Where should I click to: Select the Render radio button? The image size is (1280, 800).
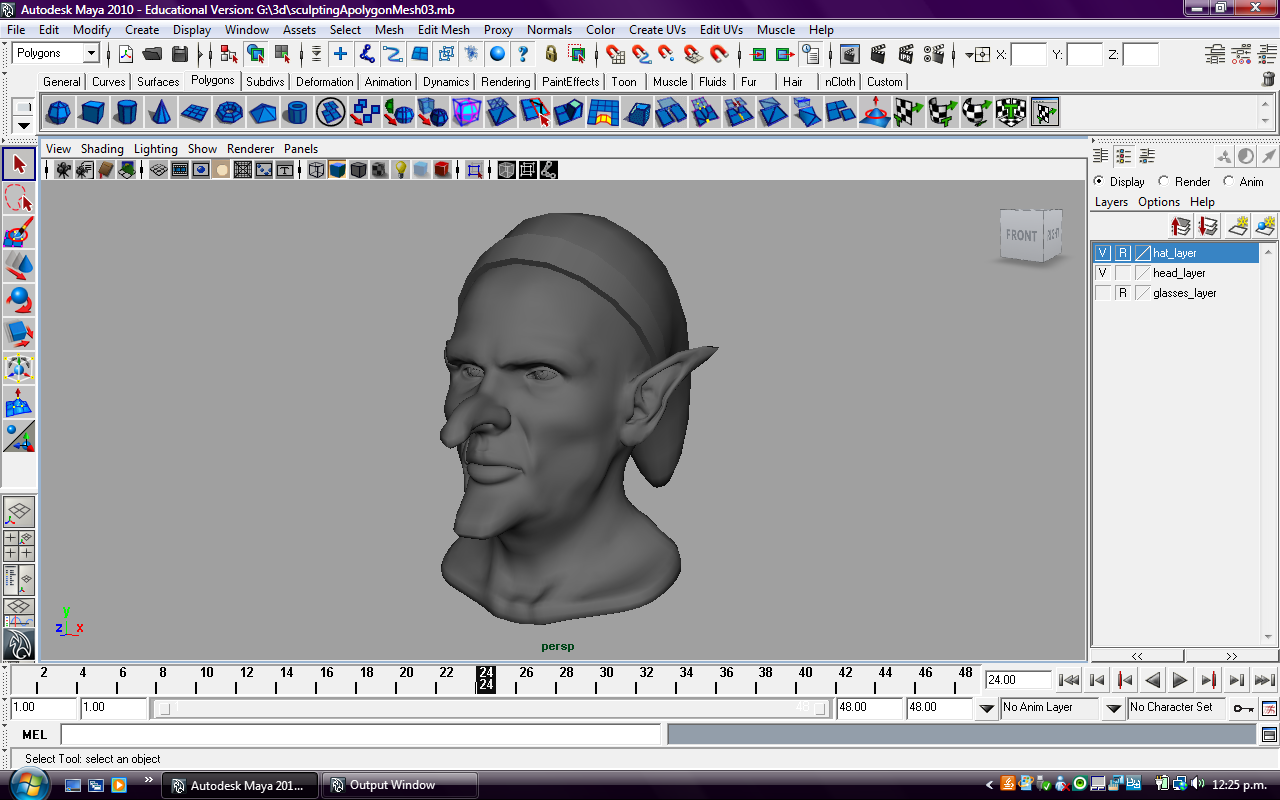(x=1166, y=181)
